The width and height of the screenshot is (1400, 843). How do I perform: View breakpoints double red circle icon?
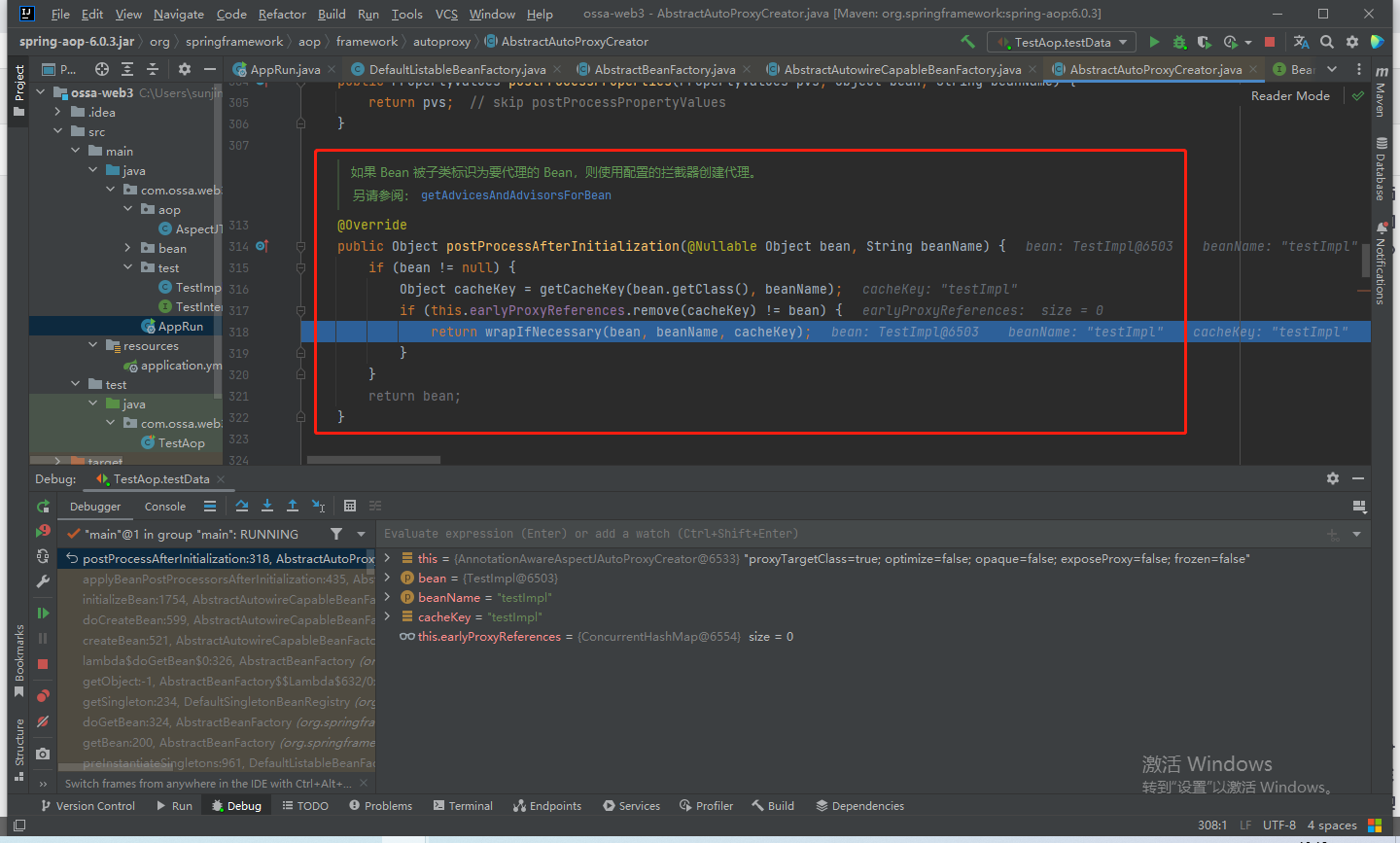[43, 696]
